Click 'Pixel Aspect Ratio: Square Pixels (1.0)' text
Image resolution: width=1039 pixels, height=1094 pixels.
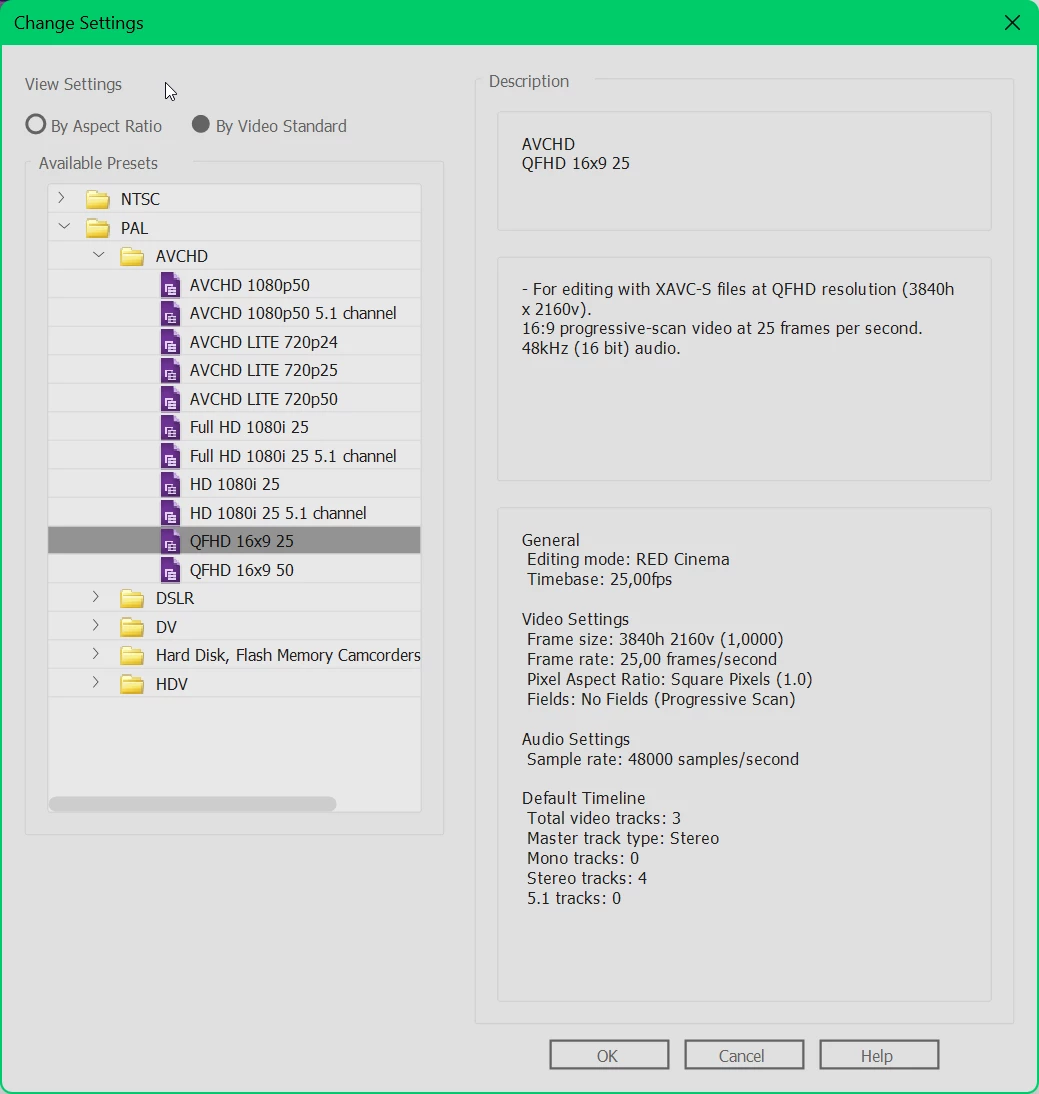click(x=670, y=680)
